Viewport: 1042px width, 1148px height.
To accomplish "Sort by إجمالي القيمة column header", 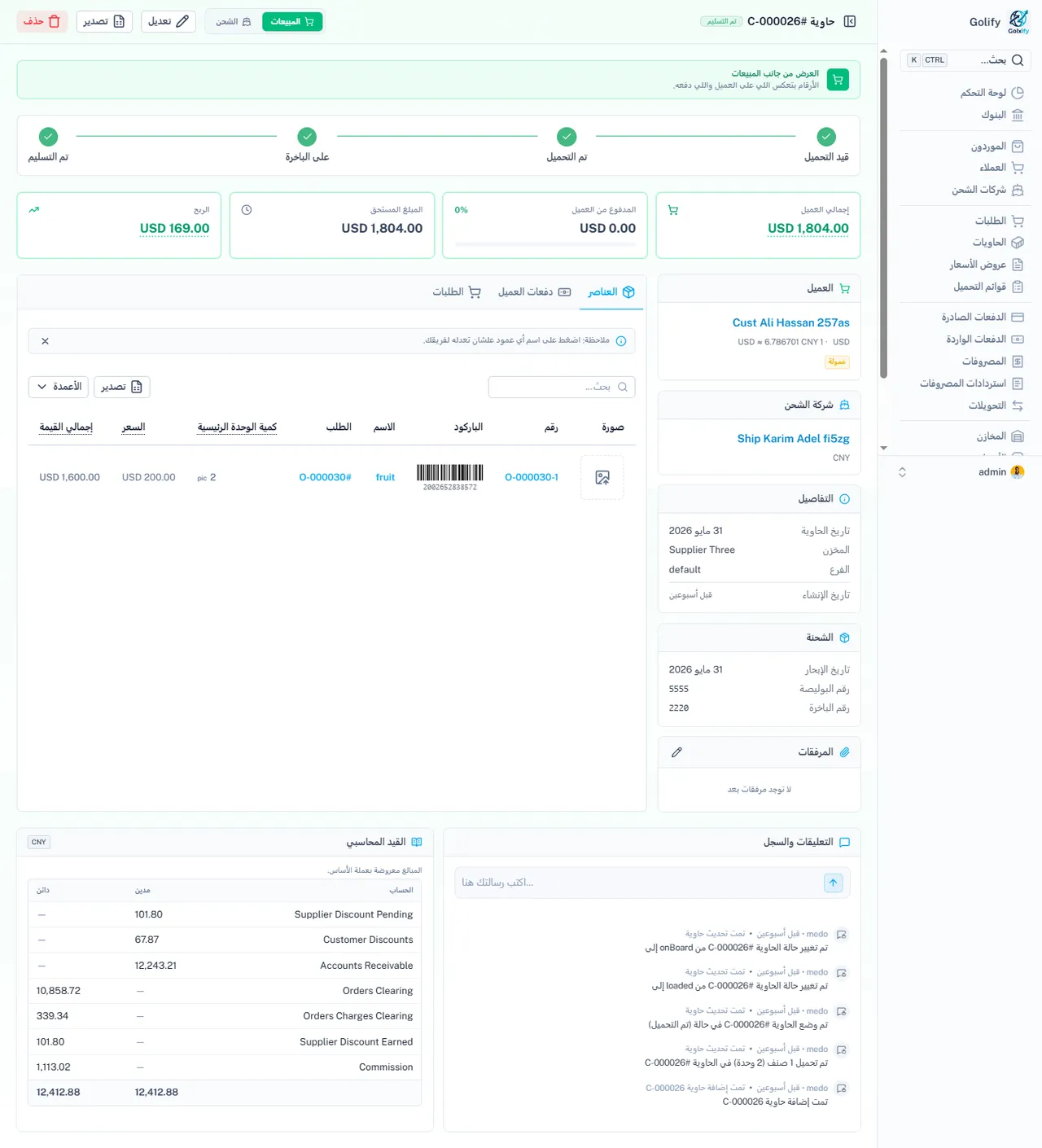I will coord(66,427).
